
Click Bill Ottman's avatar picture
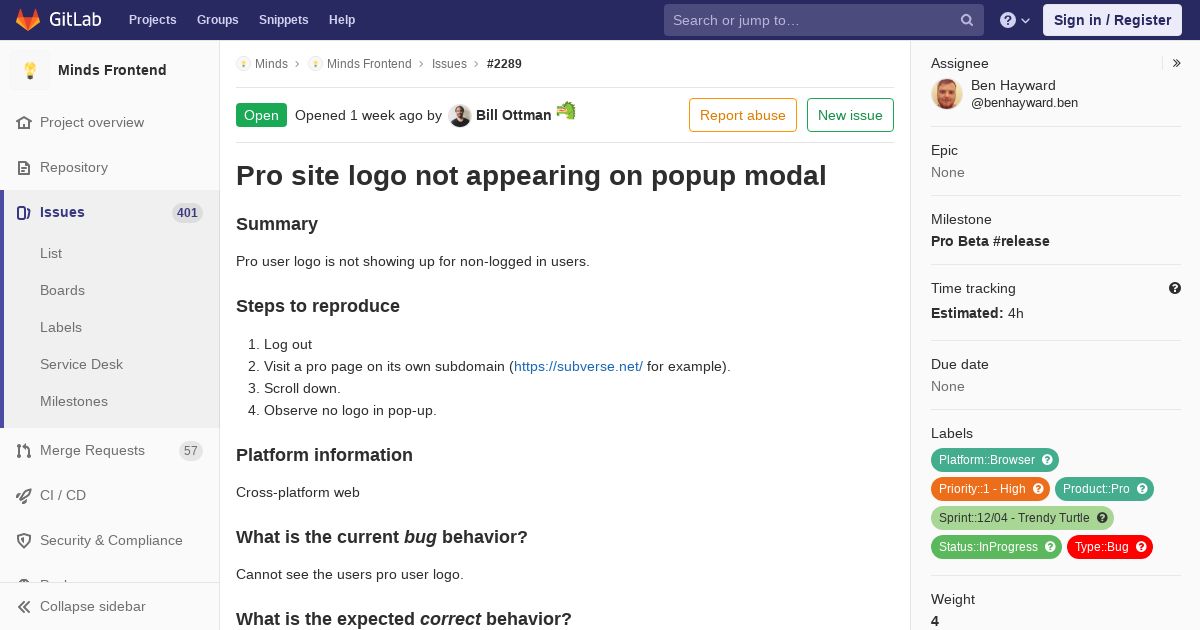pyautogui.click(x=460, y=115)
